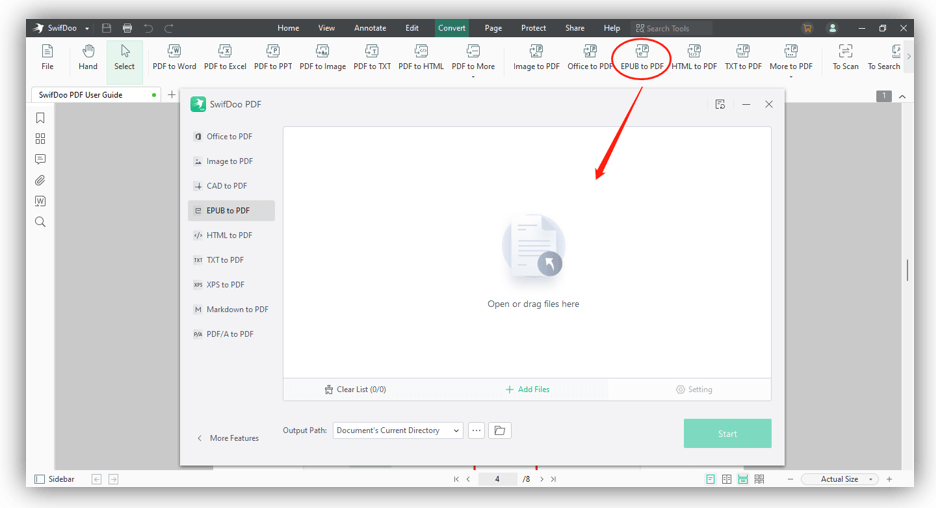Select HTML to PDF in dialog list
The image size is (936, 508).
click(x=231, y=235)
